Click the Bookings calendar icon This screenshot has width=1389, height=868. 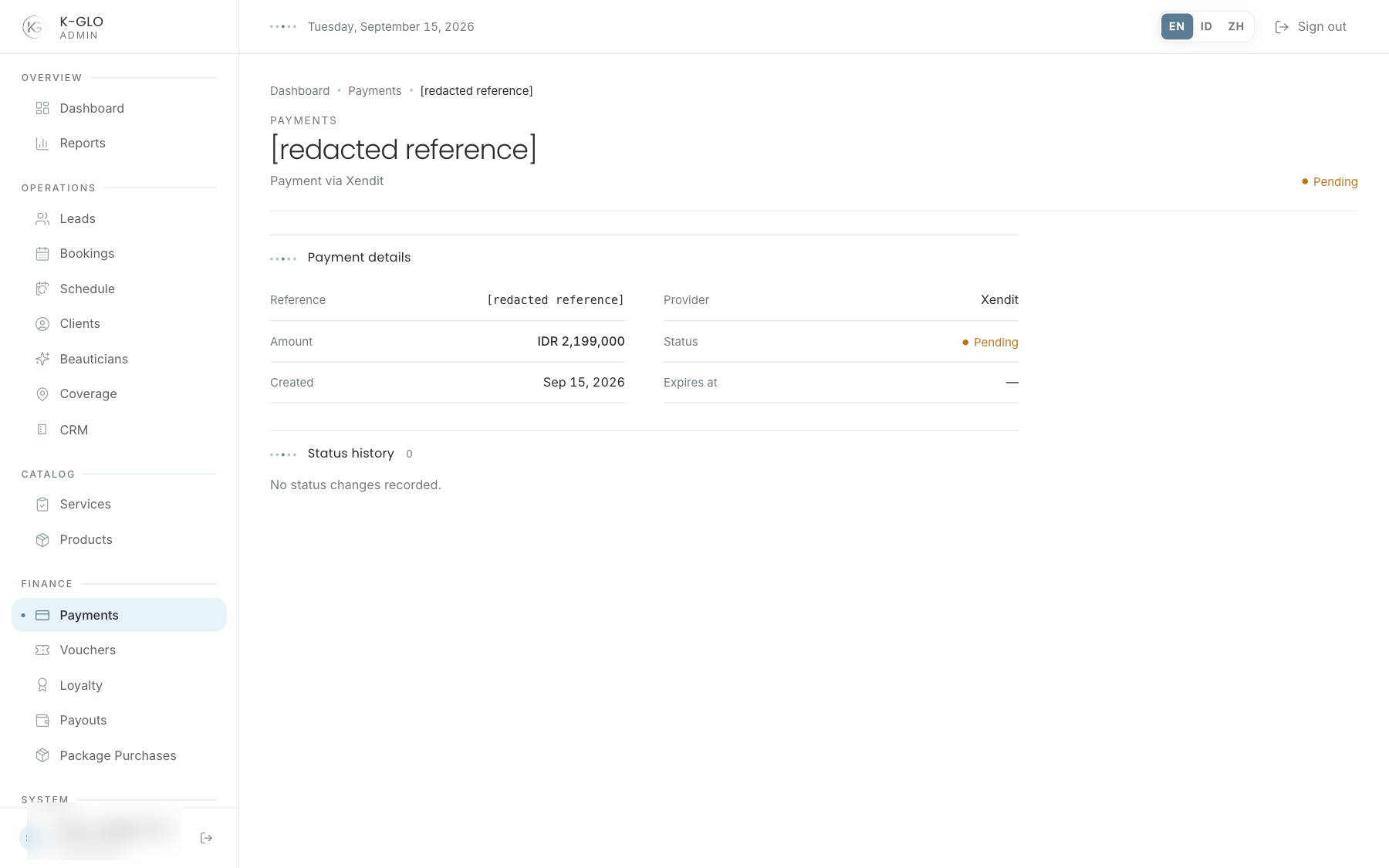(x=42, y=254)
